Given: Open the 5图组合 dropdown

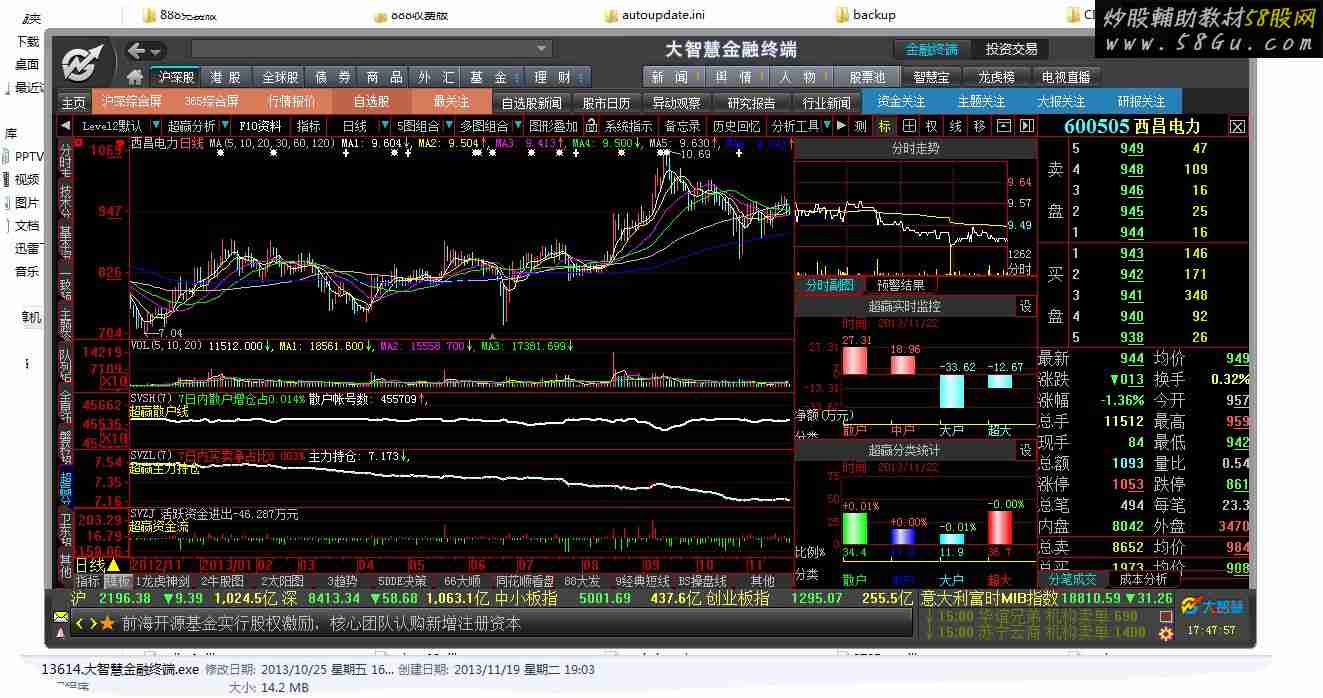Looking at the screenshot, I should tap(447, 126).
